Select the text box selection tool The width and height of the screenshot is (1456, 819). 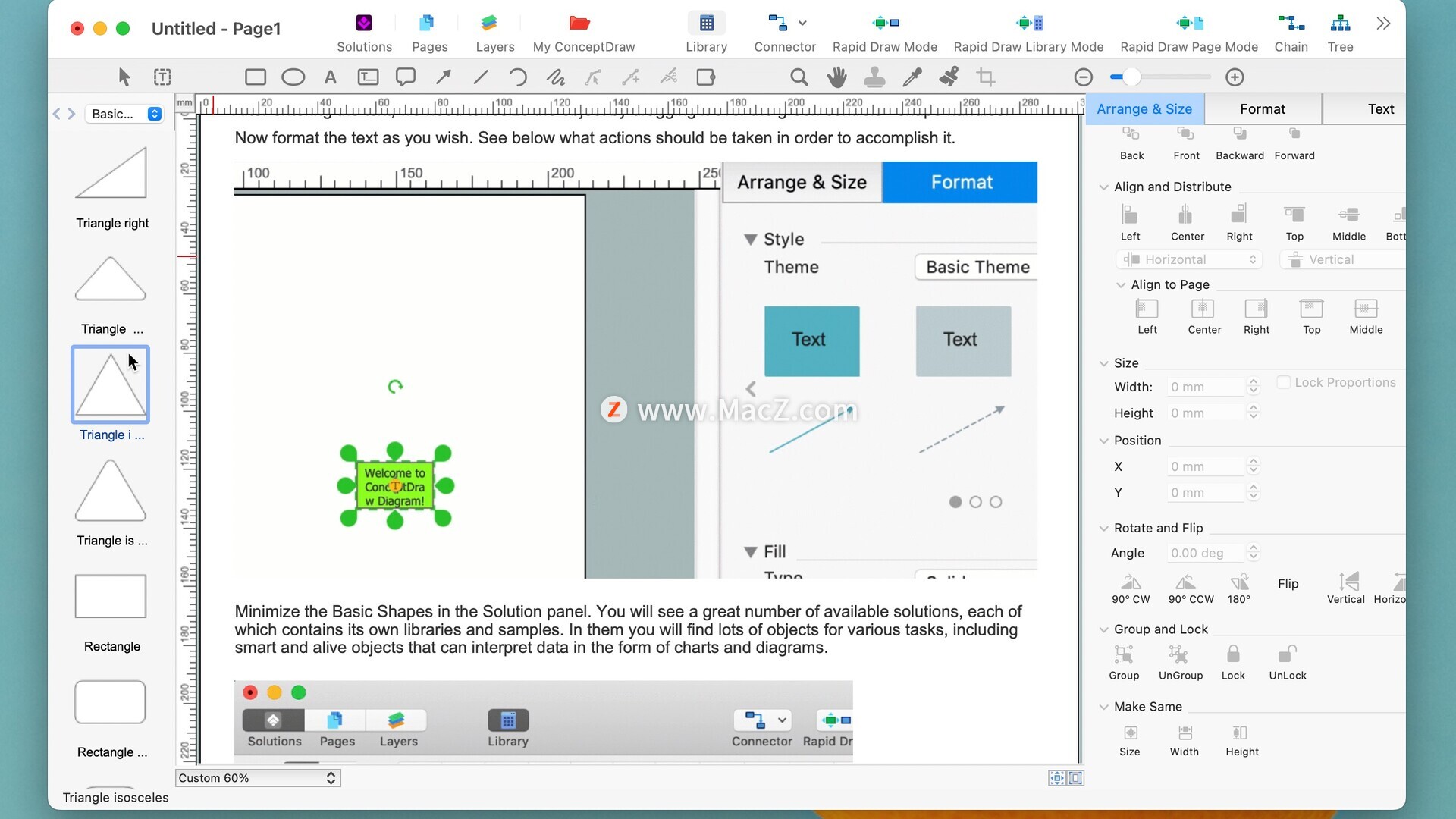[162, 77]
